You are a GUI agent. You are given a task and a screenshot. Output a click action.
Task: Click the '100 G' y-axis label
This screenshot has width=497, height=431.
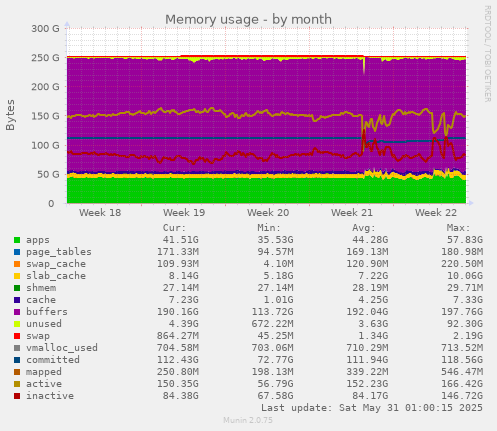(x=45, y=145)
